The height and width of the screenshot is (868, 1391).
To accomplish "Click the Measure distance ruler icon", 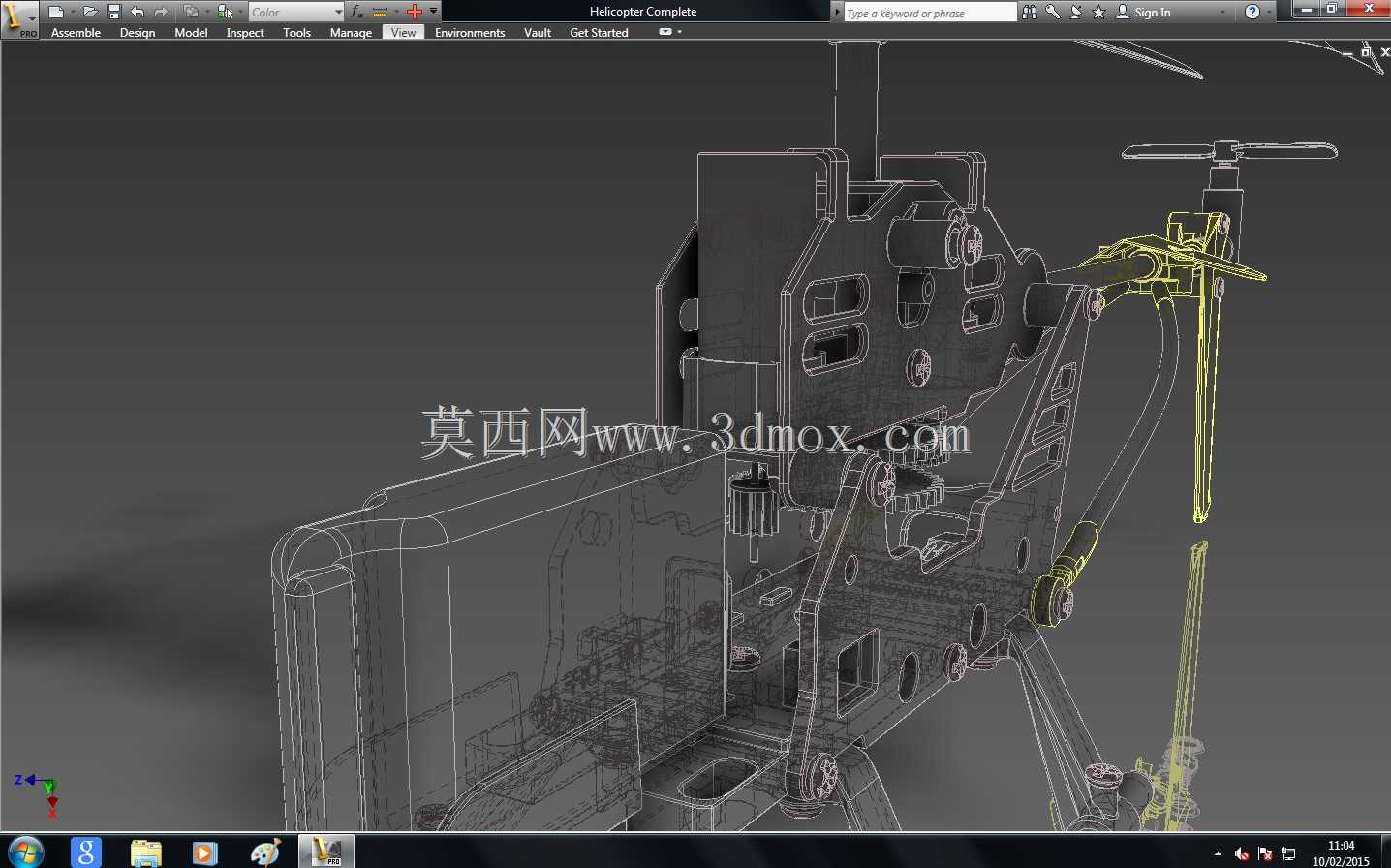I will pyautogui.click(x=381, y=12).
